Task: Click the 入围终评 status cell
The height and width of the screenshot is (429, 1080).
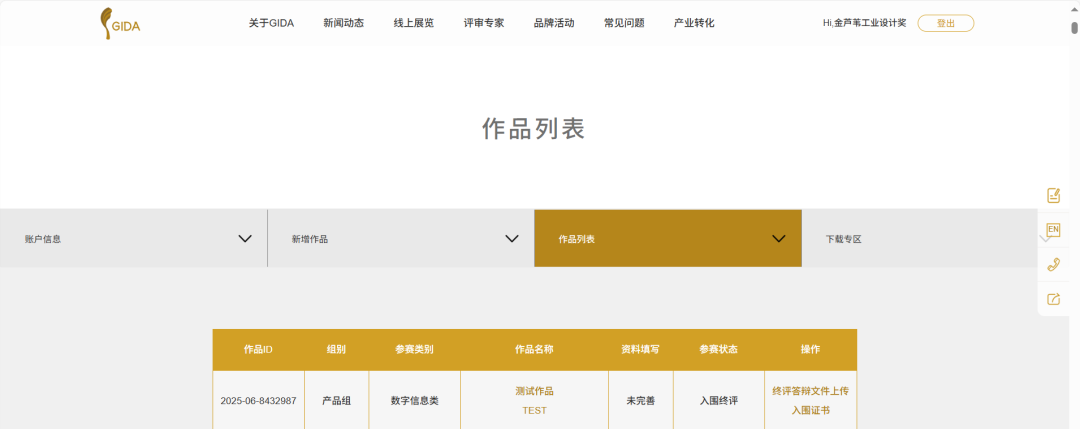Action: pyautogui.click(x=718, y=401)
